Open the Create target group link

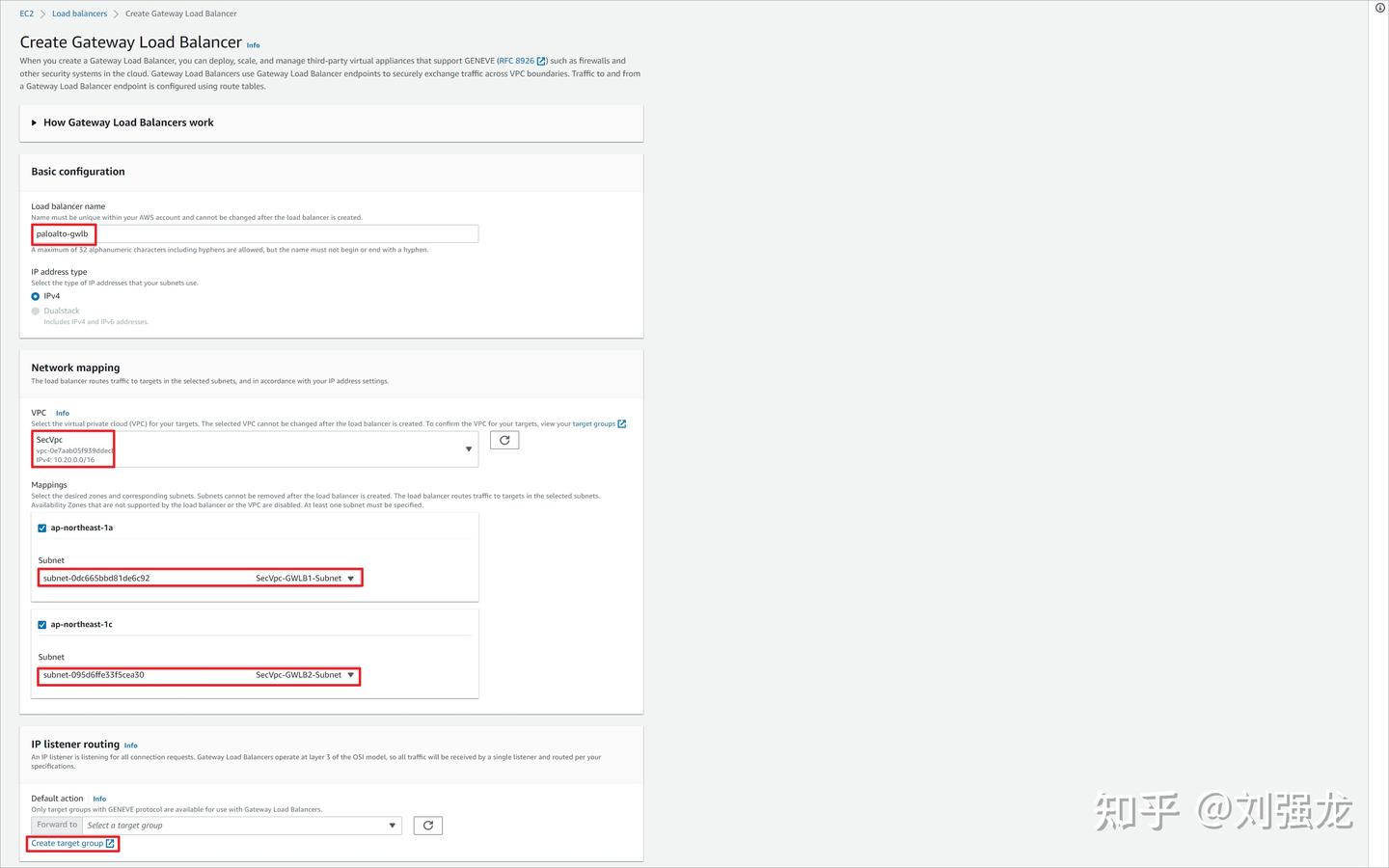[68, 843]
